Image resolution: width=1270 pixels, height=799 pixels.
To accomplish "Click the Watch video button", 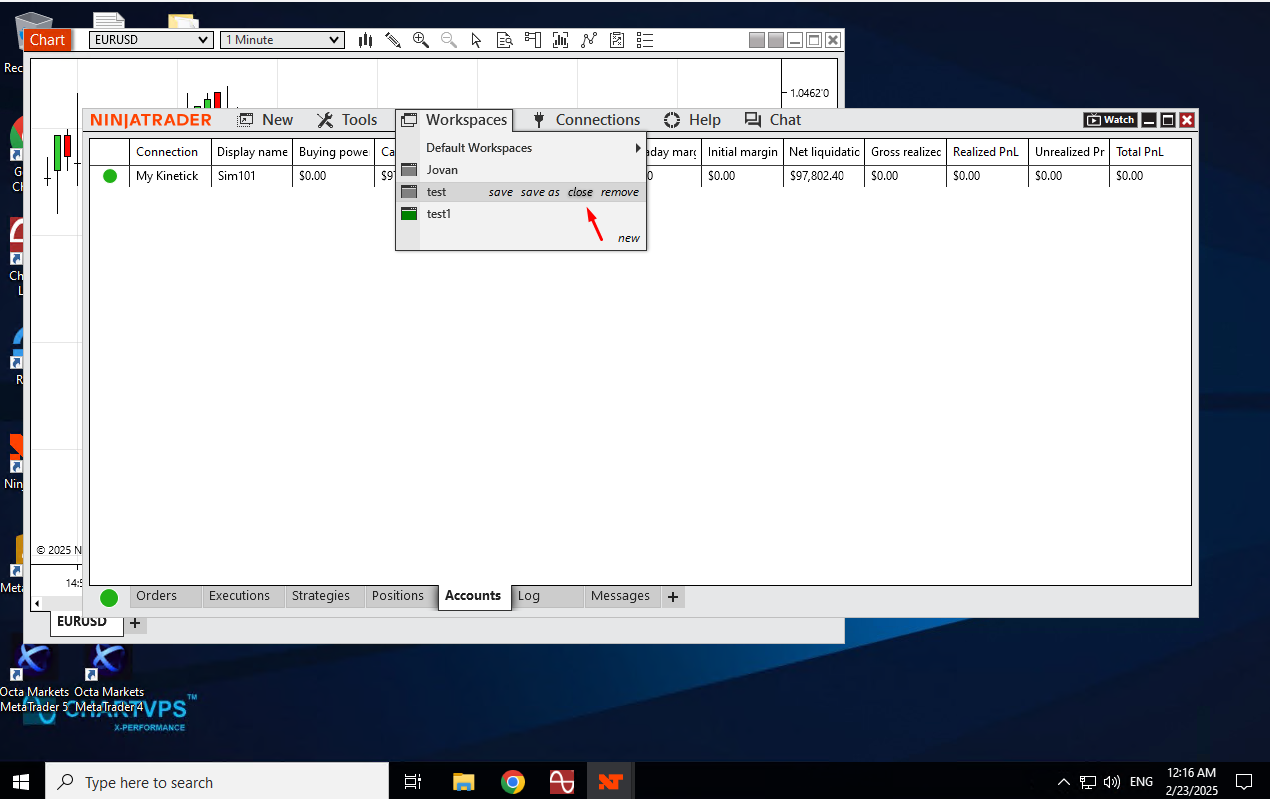I will click(x=1110, y=120).
